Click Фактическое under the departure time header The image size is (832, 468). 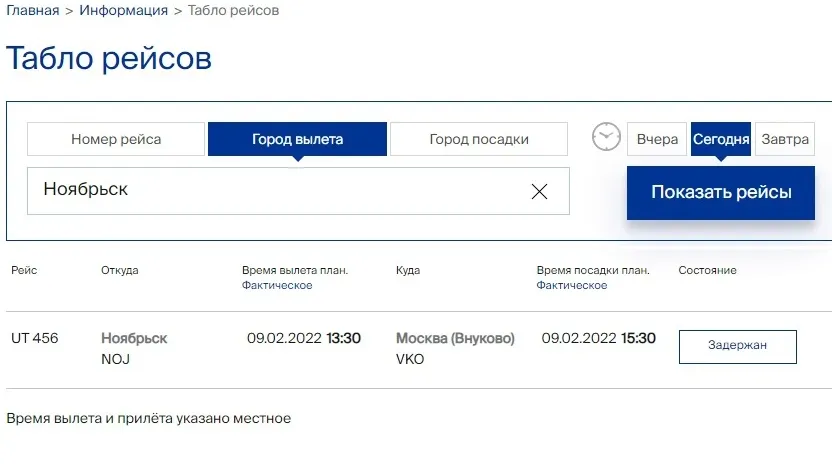click(277, 286)
